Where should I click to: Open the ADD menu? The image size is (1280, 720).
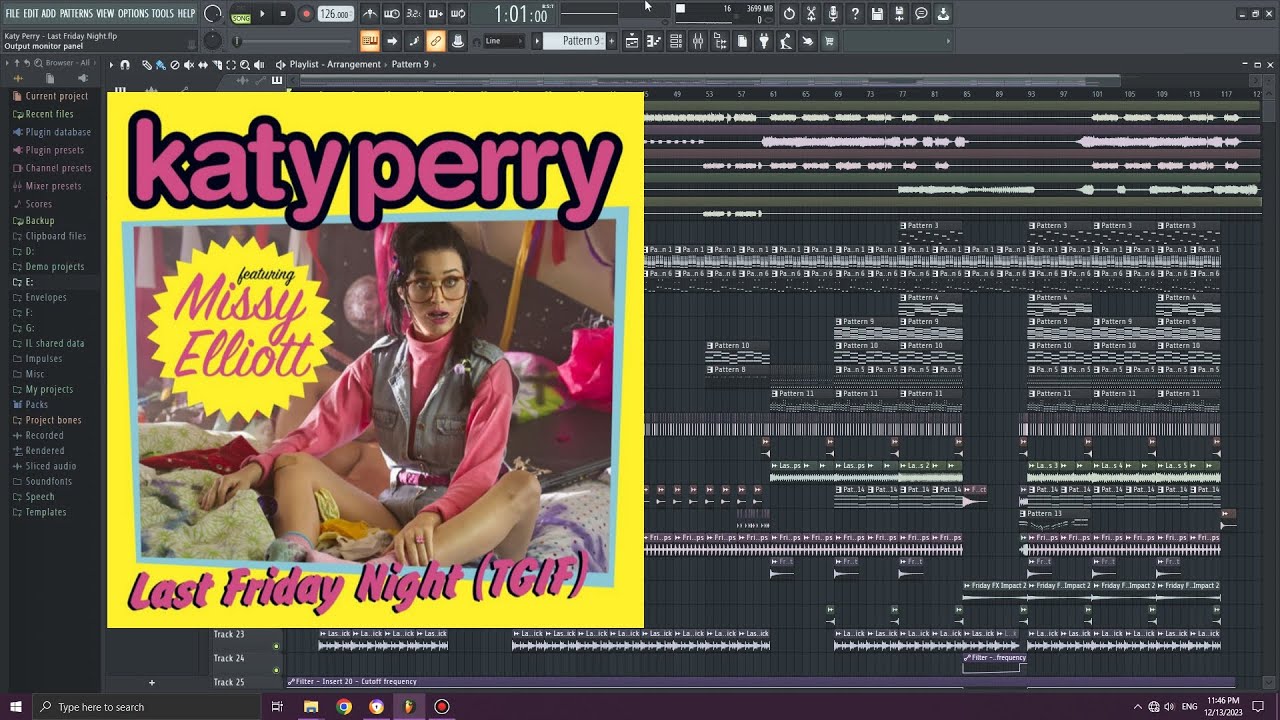click(x=49, y=13)
